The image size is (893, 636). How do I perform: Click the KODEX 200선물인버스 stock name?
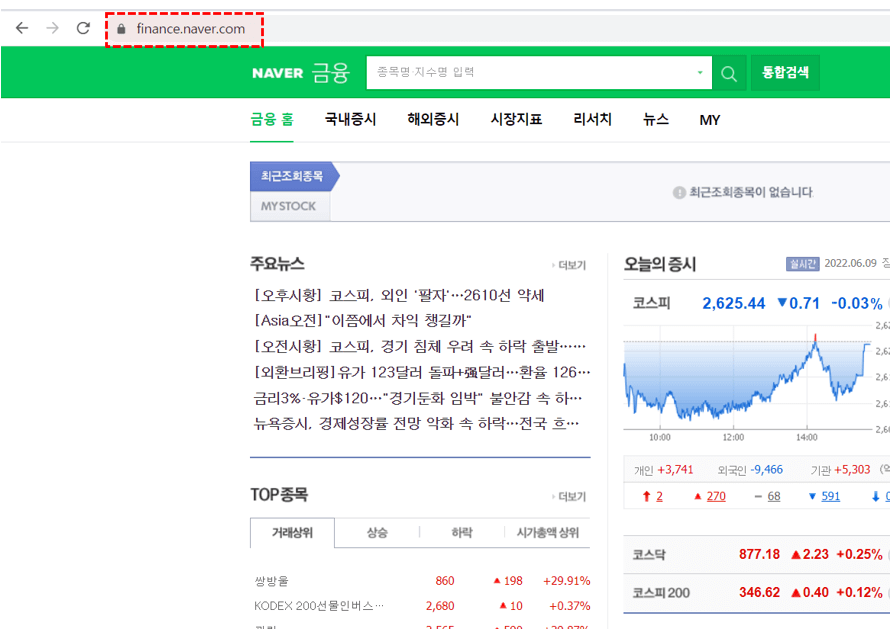[x=319, y=606]
